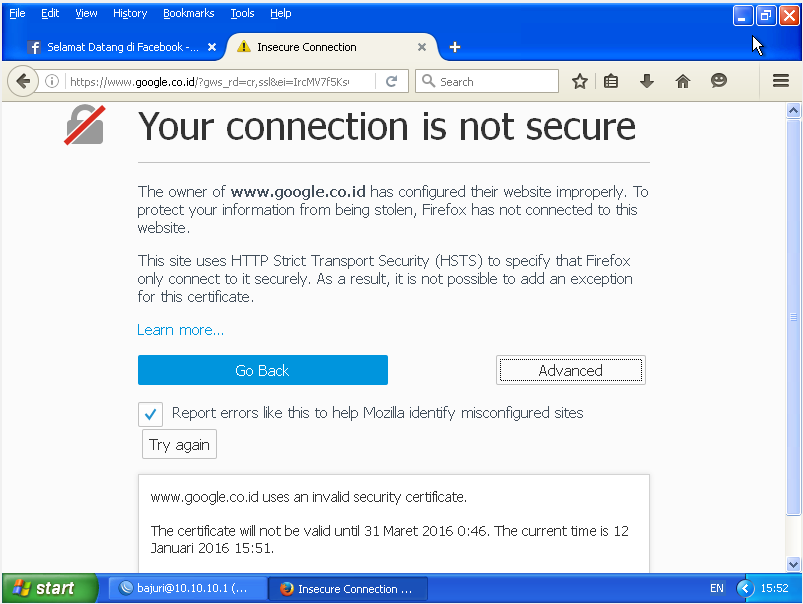Open the Firefox hamburger menu

click(x=780, y=81)
